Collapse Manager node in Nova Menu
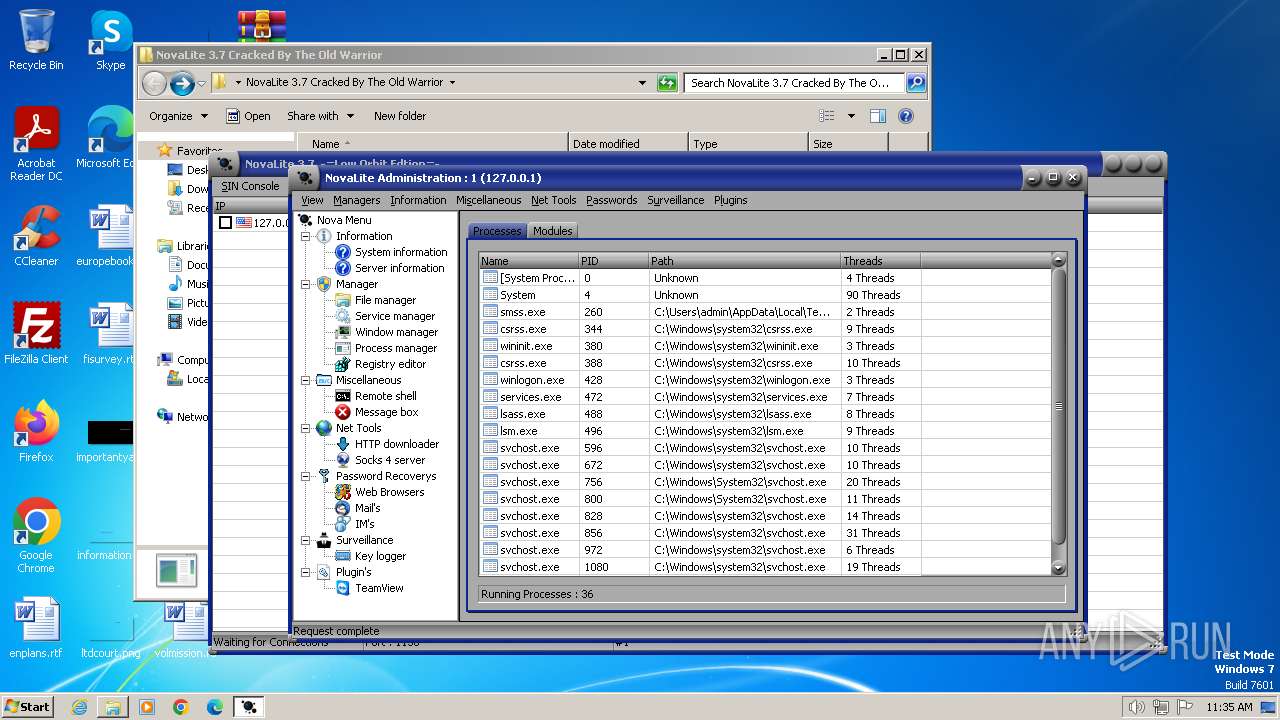Image resolution: width=1280 pixels, height=720 pixels. click(x=306, y=284)
